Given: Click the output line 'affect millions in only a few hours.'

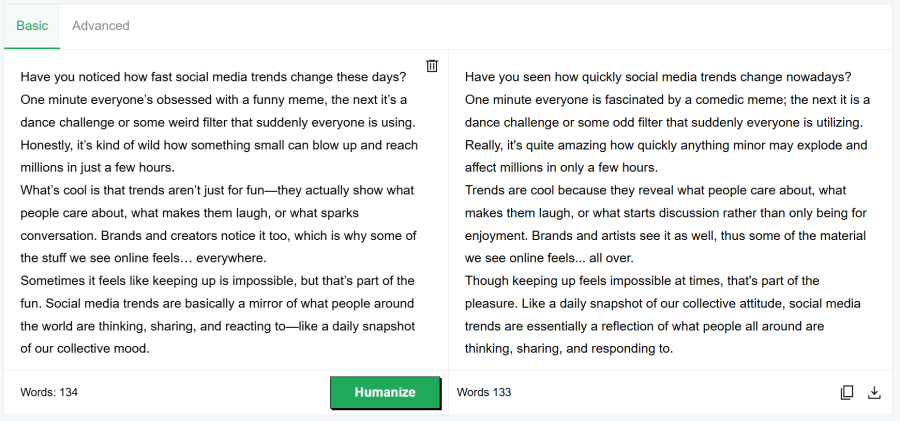Looking at the screenshot, I should pyautogui.click(x=561, y=167).
